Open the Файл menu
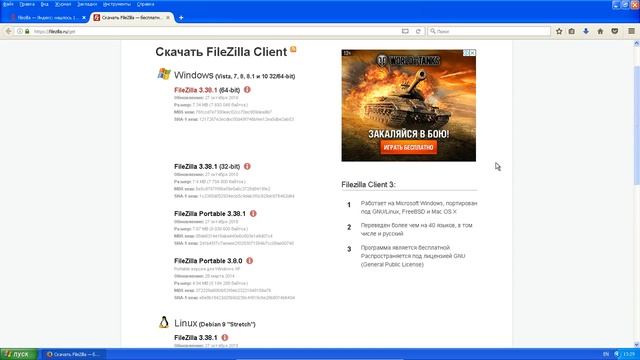The image size is (640, 360). click(8, 4)
